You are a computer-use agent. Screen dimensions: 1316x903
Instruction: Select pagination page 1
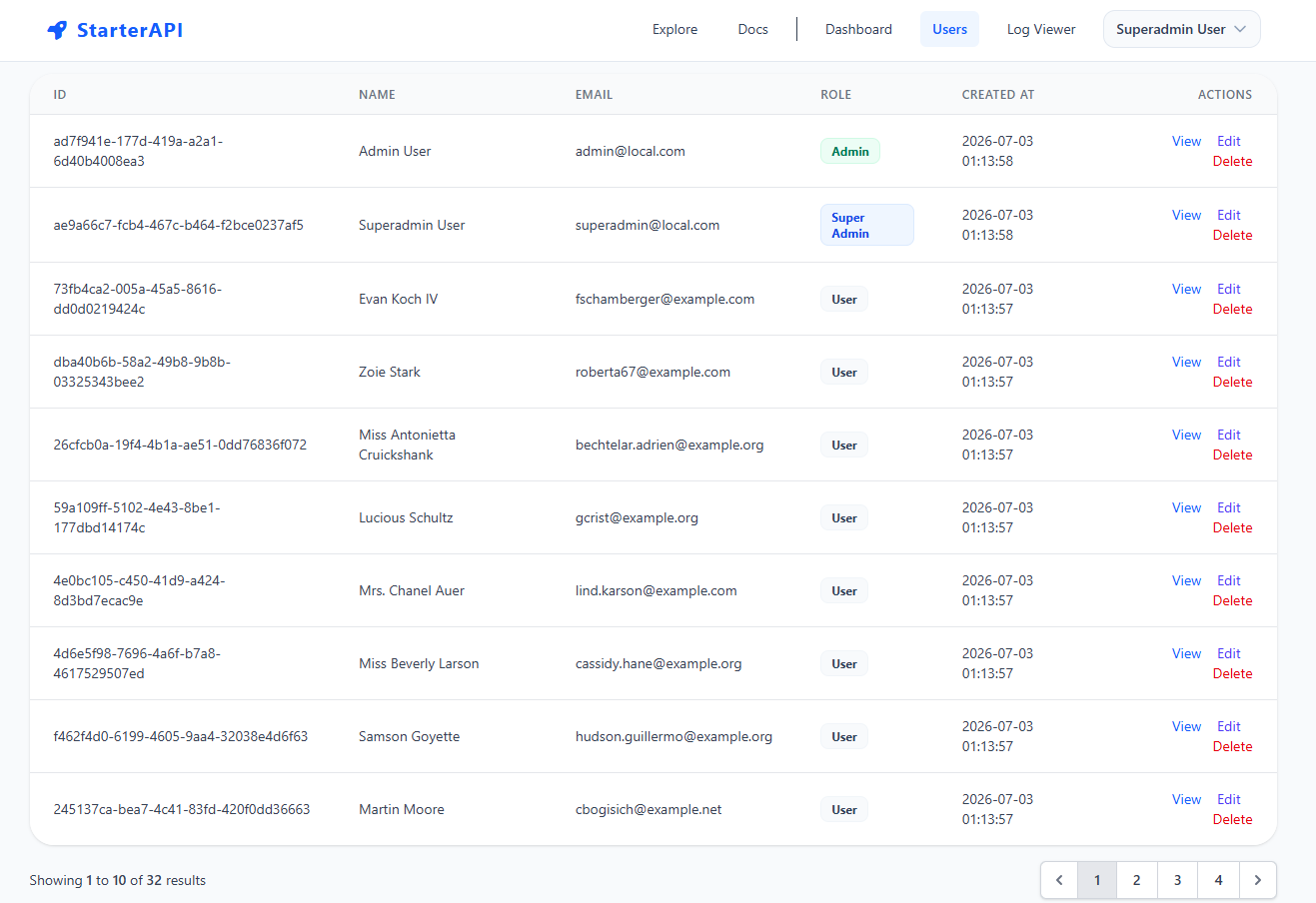(1097, 880)
